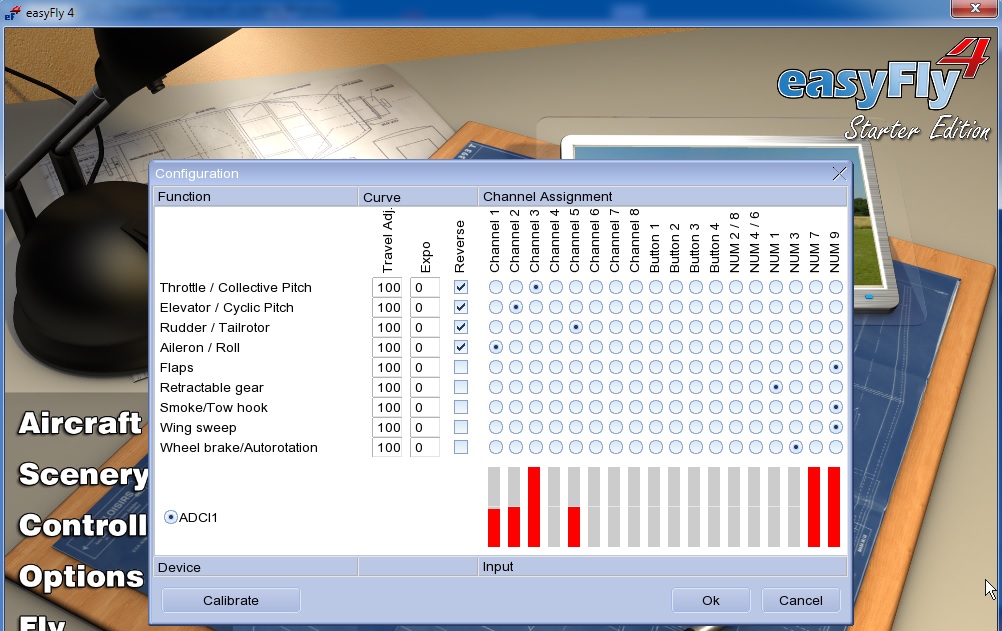Assign Wing sweep to NUM 2 / 8

[736, 427]
